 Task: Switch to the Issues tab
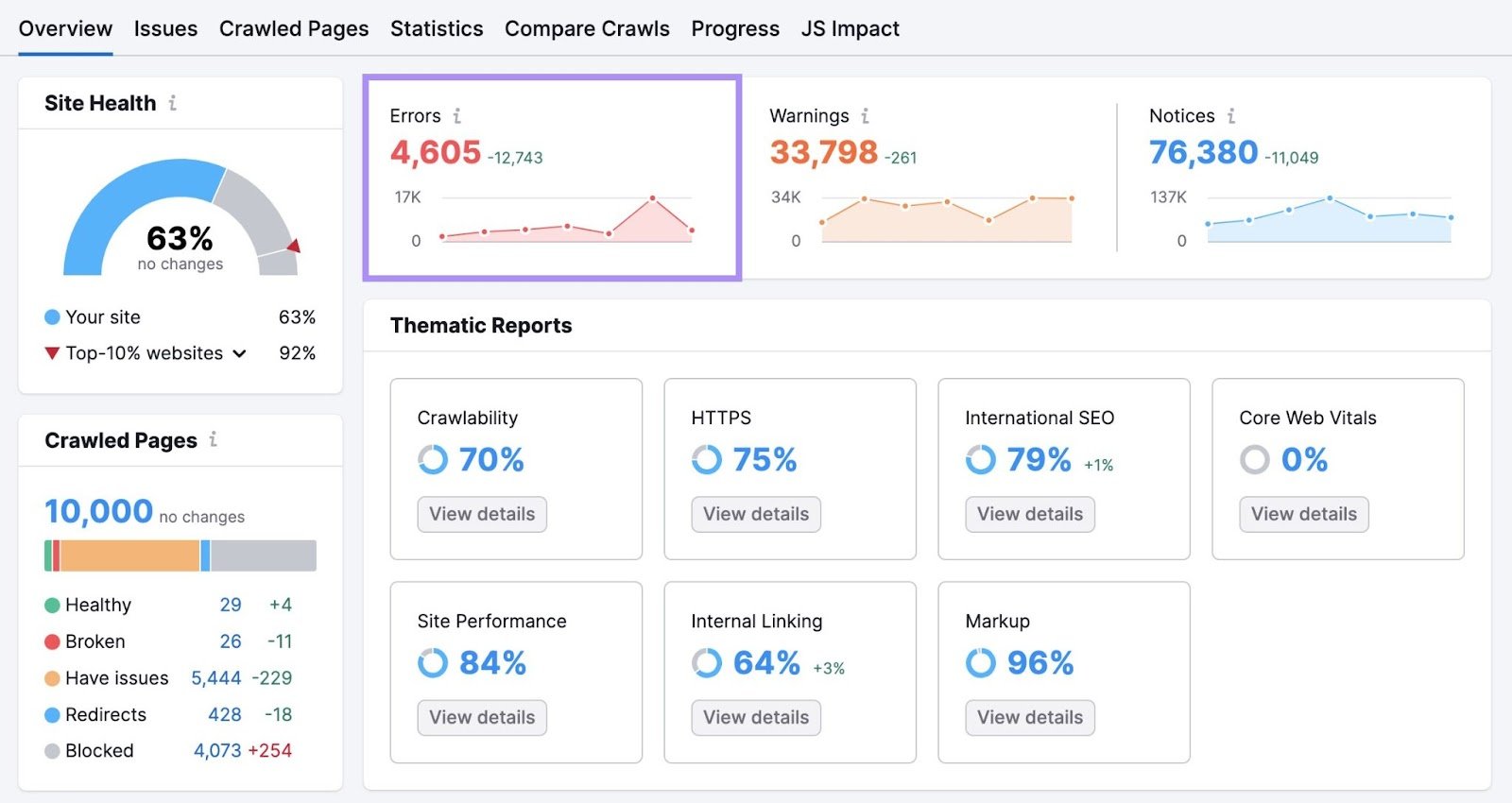tap(165, 28)
